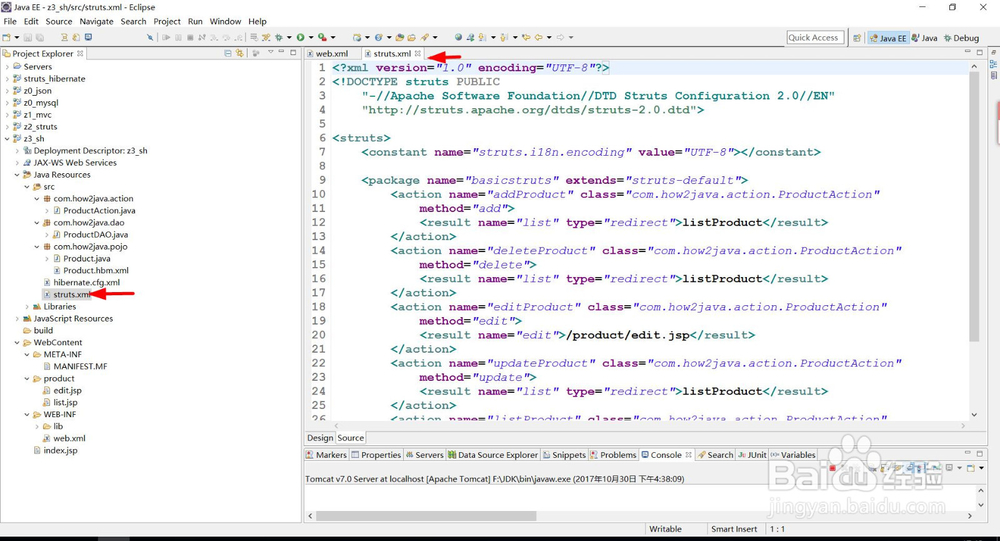Click the Save toolbar icon
Screen dimensions: 1000x541
[x=27, y=38]
